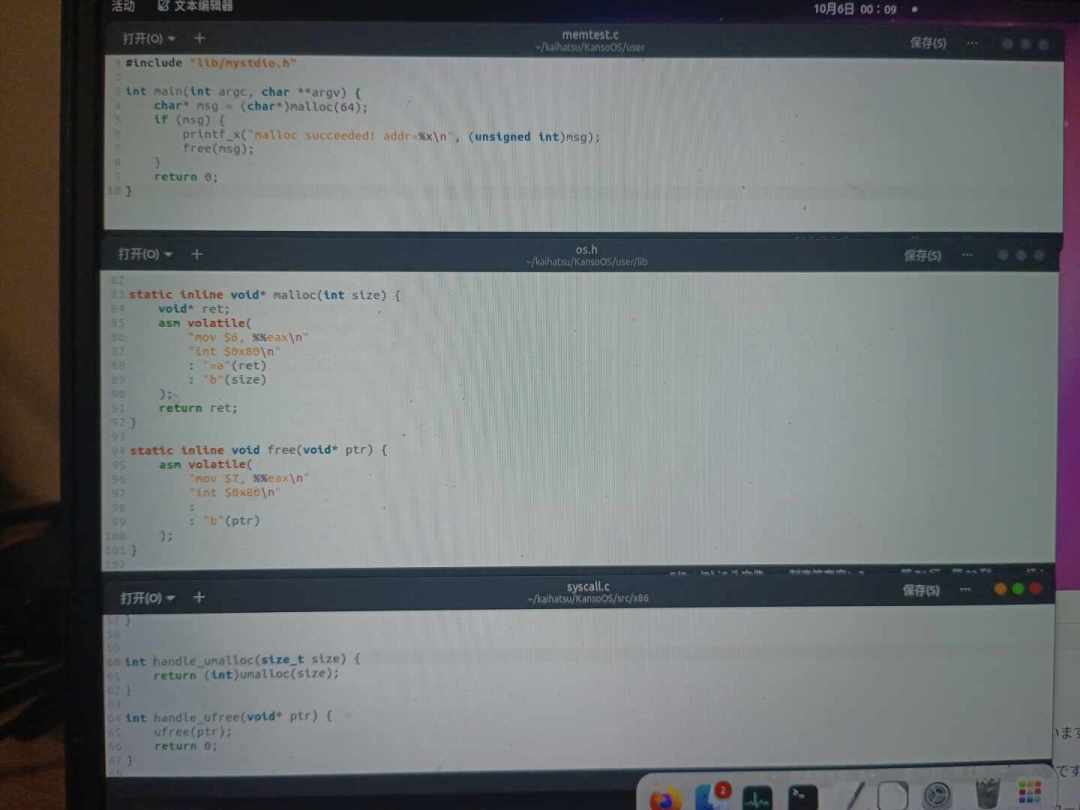The image size is (1080, 810).
Task: Open the Terminal from the dock
Action: click(x=802, y=798)
